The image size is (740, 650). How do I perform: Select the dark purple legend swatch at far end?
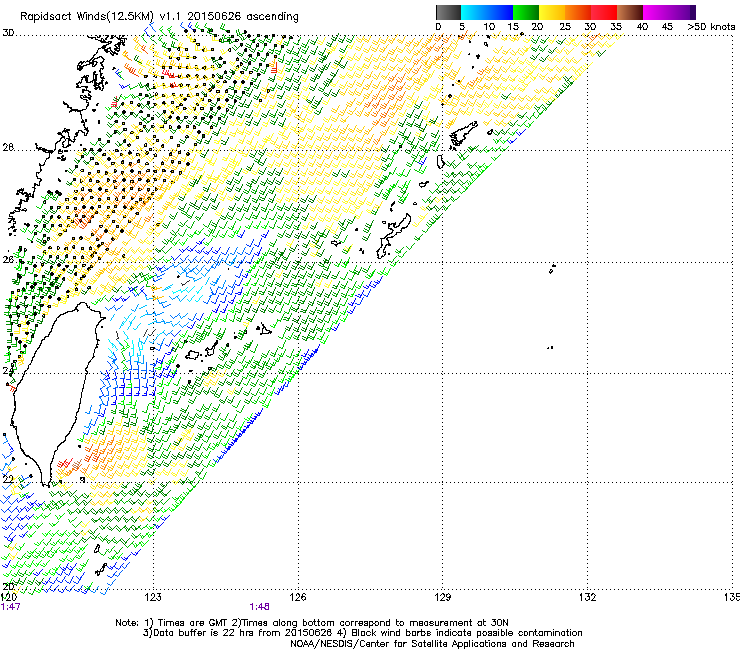(x=693, y=12)
